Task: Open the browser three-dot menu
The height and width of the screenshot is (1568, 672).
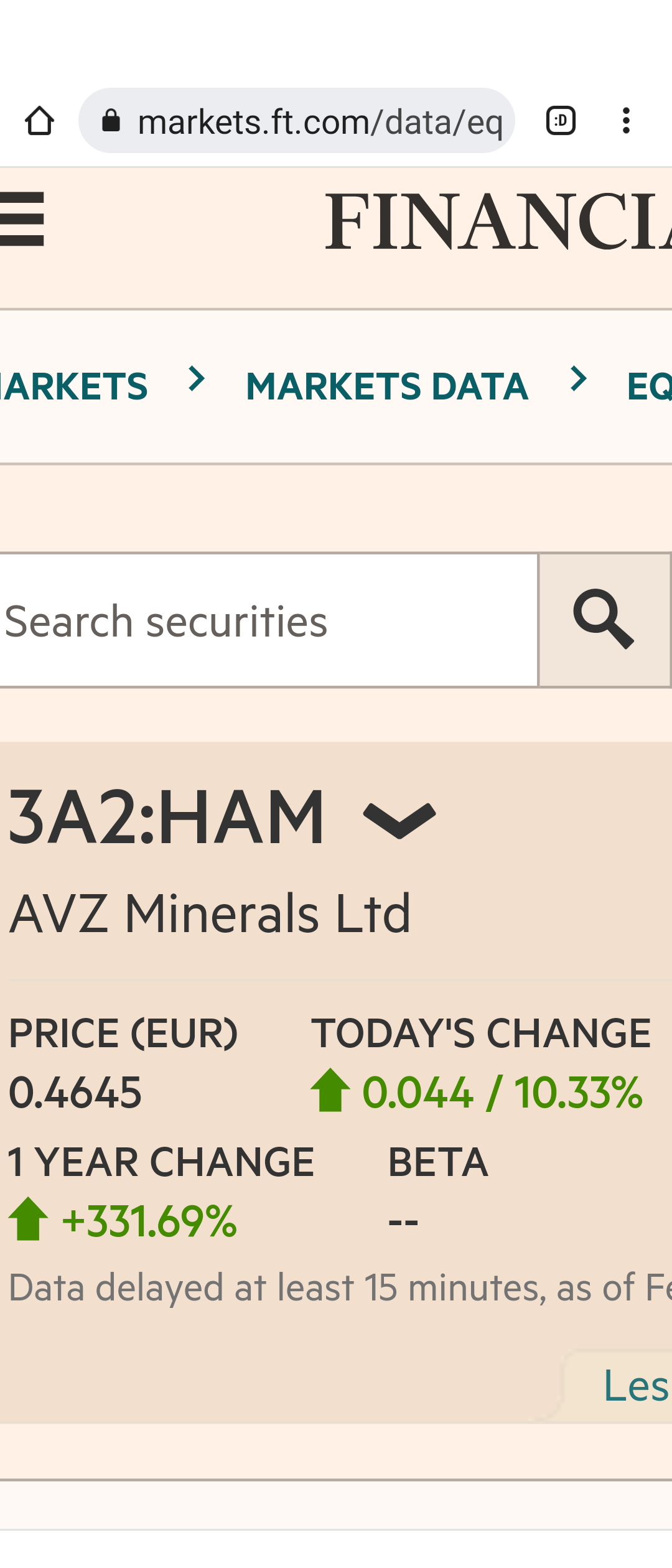Action: point(626,121)
